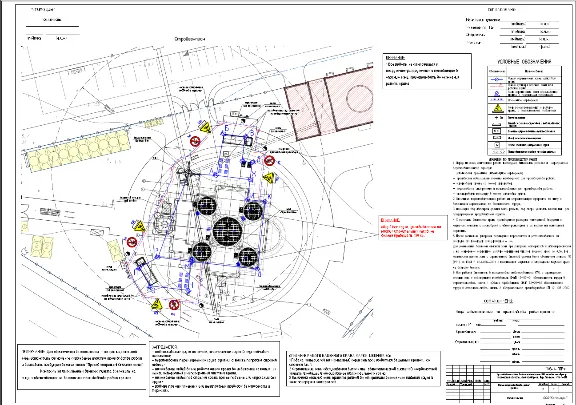The width and height of the screenshot is (576, 405).
Task: Click the bottom framed text block right of center
Action: [x=363, y=369]
